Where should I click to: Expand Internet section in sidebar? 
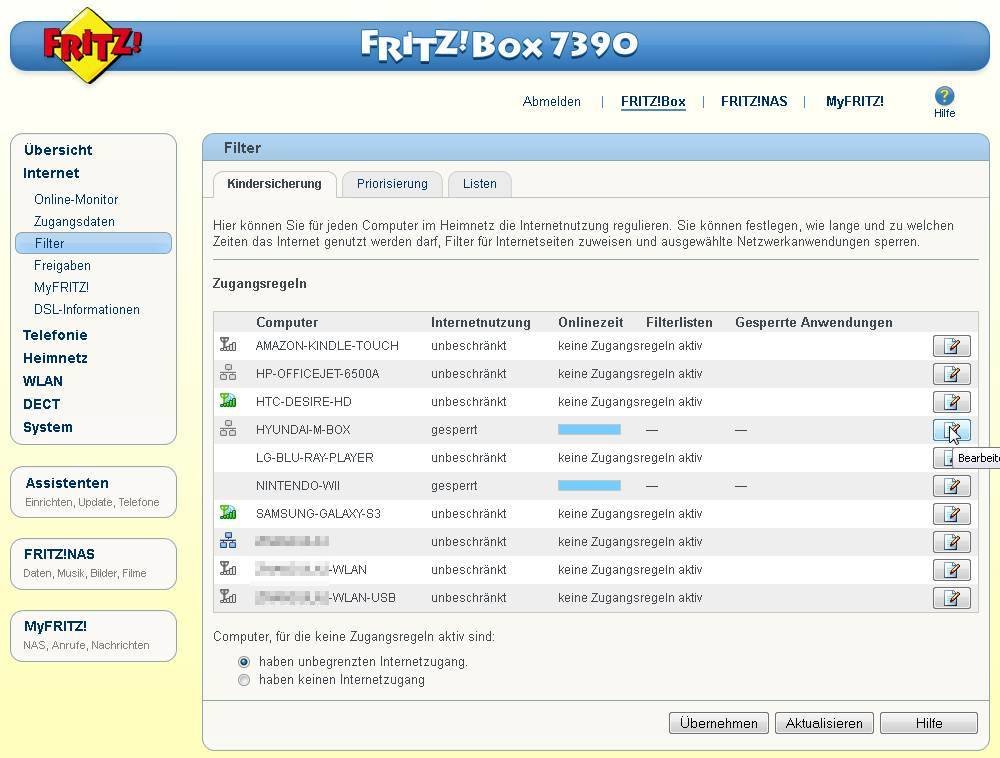coord(51,173)
